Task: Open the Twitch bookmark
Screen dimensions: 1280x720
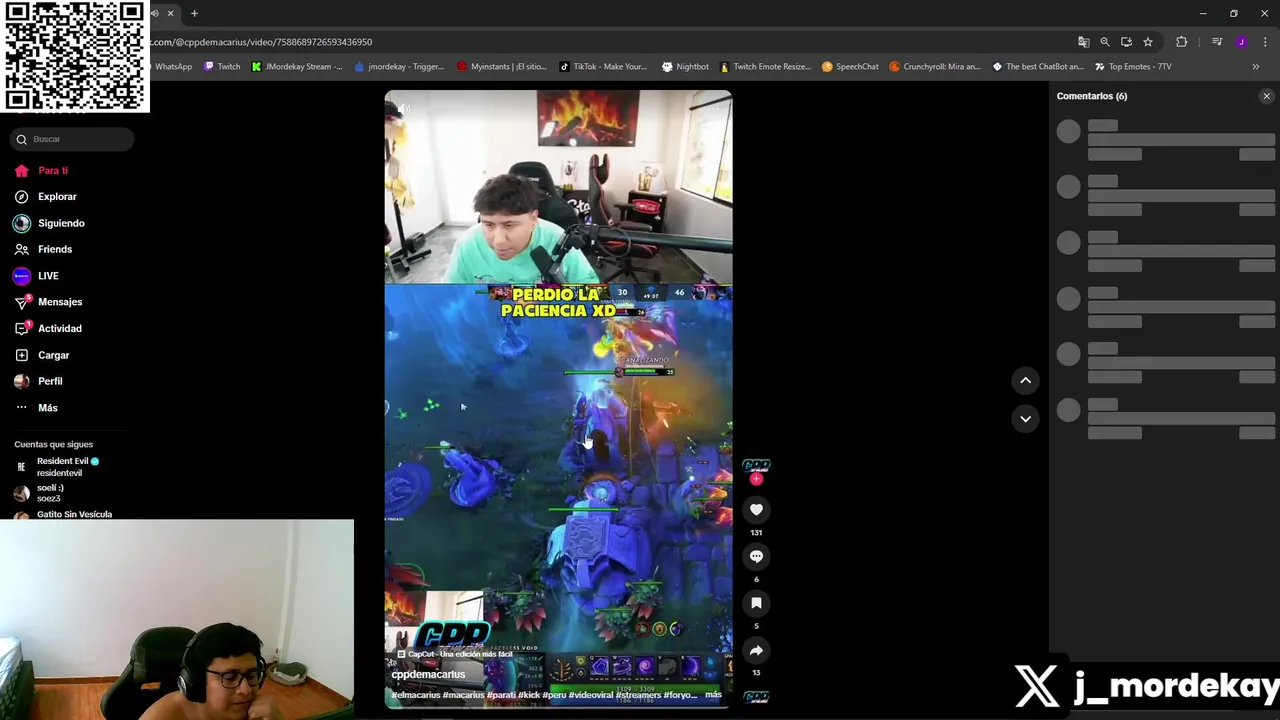Action: [x=222, y=67]
